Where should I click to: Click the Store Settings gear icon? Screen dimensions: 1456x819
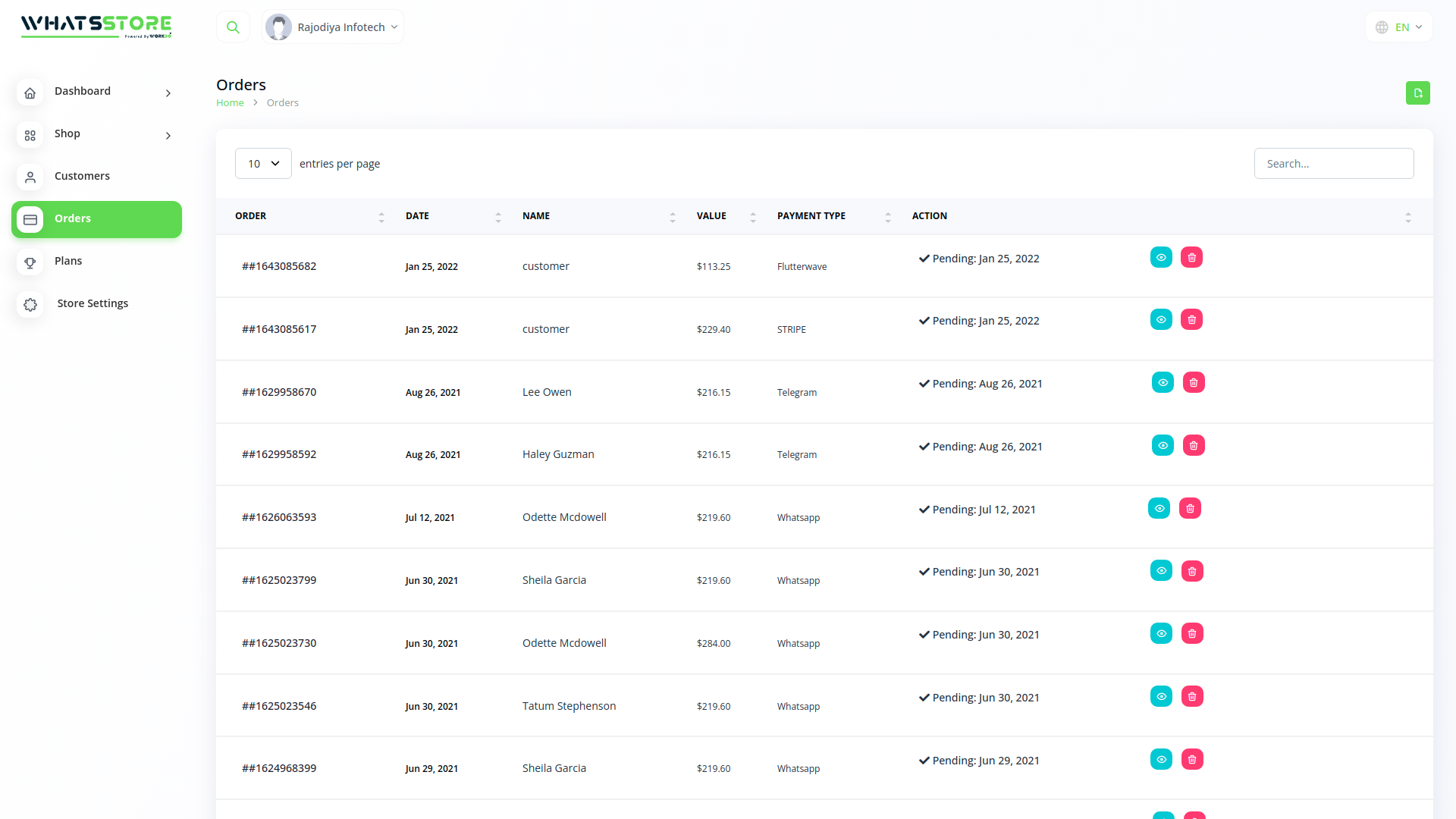click(x=30, y=304)
